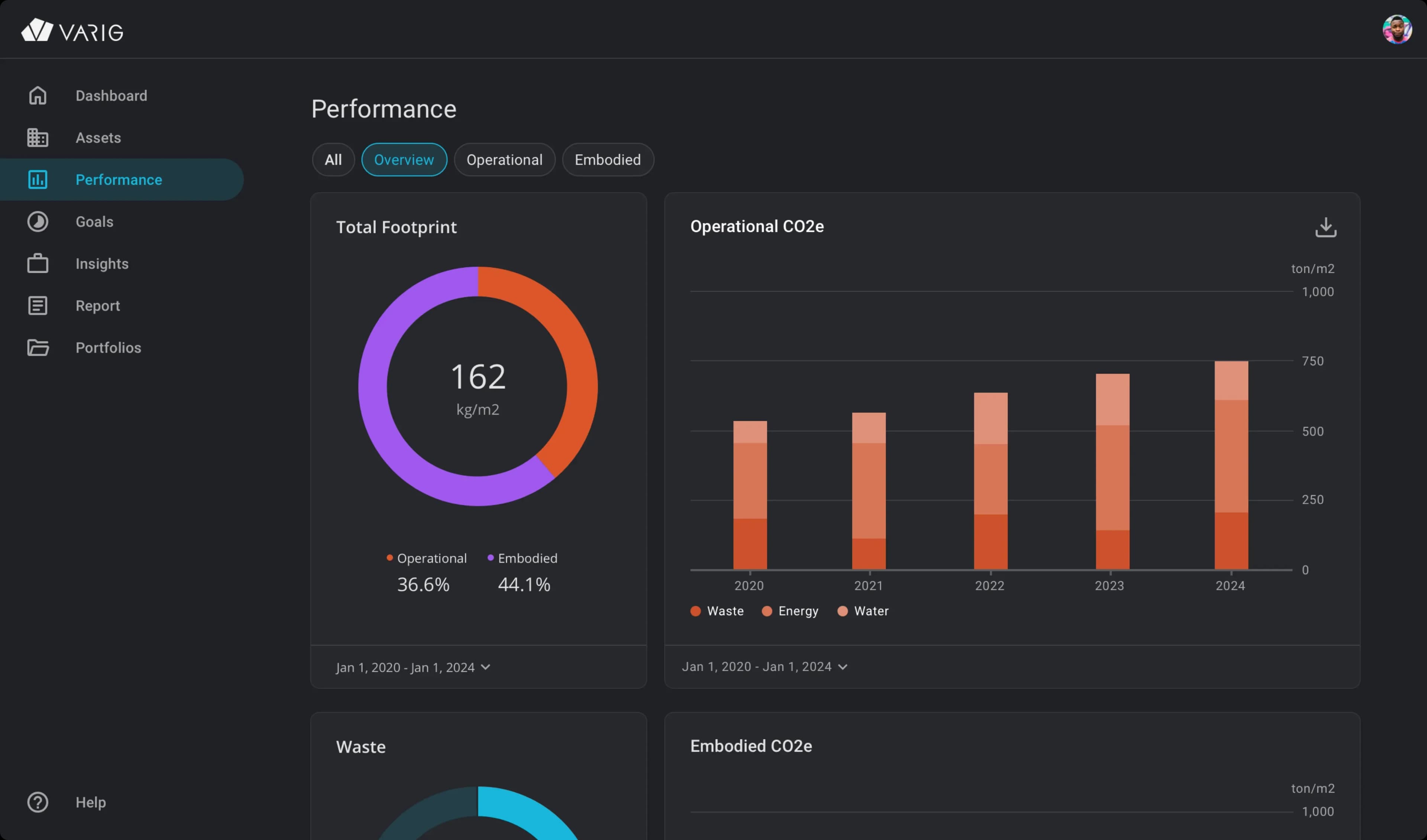
Task: Open Portfolios section
Action: click(x=108, y=347)
